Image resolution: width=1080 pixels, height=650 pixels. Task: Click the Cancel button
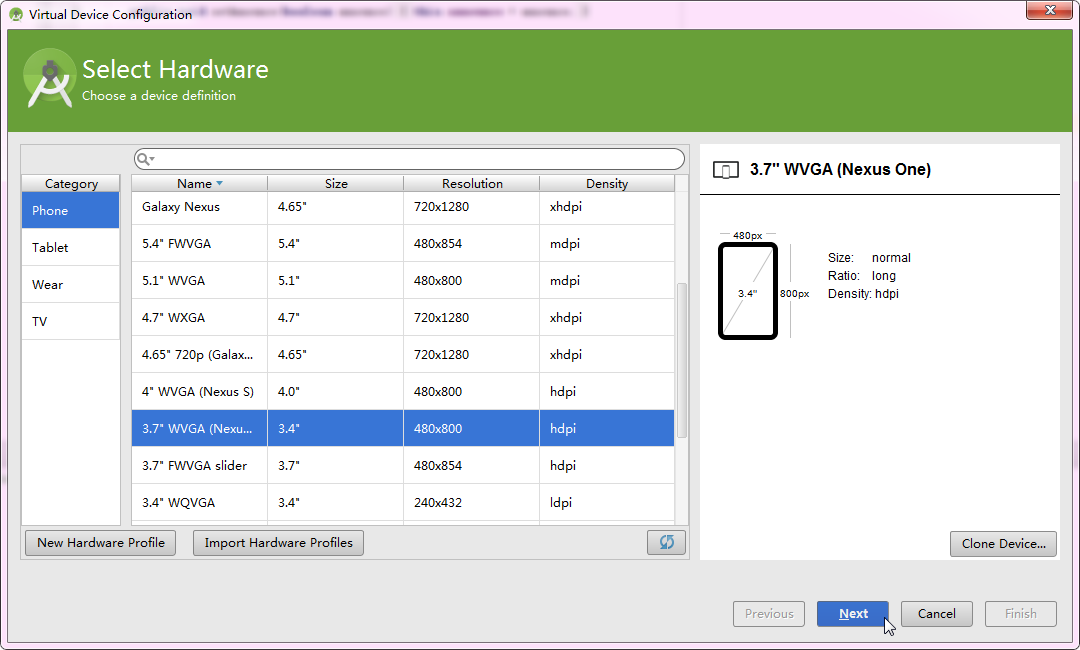(937, 614)
